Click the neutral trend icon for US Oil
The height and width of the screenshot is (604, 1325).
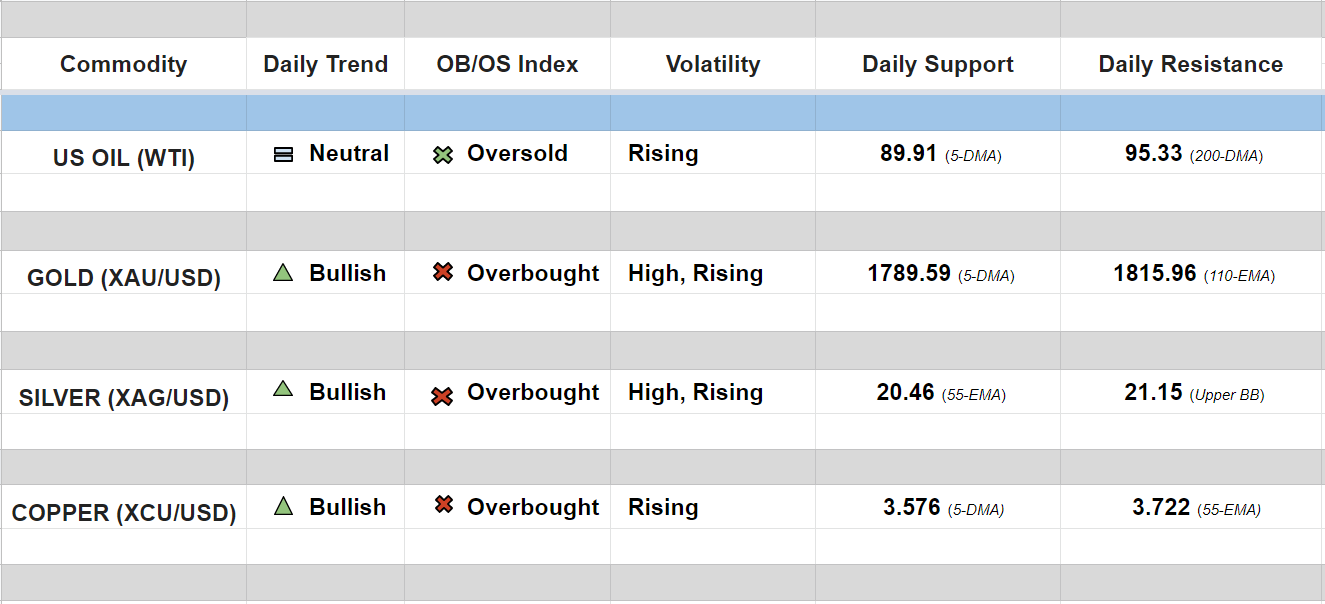pyautogui.click(x=283, y=155)
